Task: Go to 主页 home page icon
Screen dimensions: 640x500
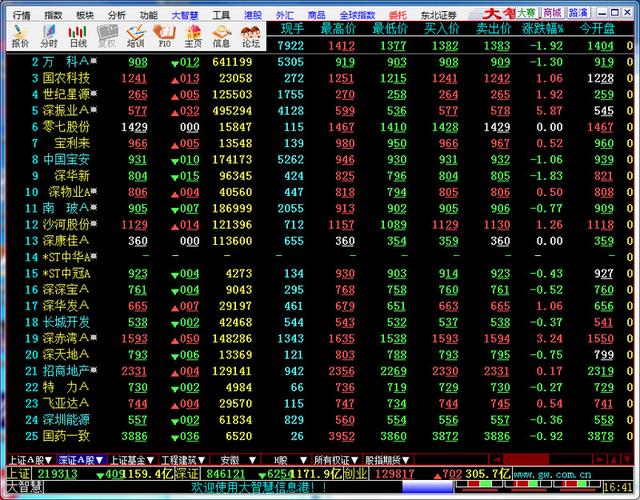Action: pos(193,36)
